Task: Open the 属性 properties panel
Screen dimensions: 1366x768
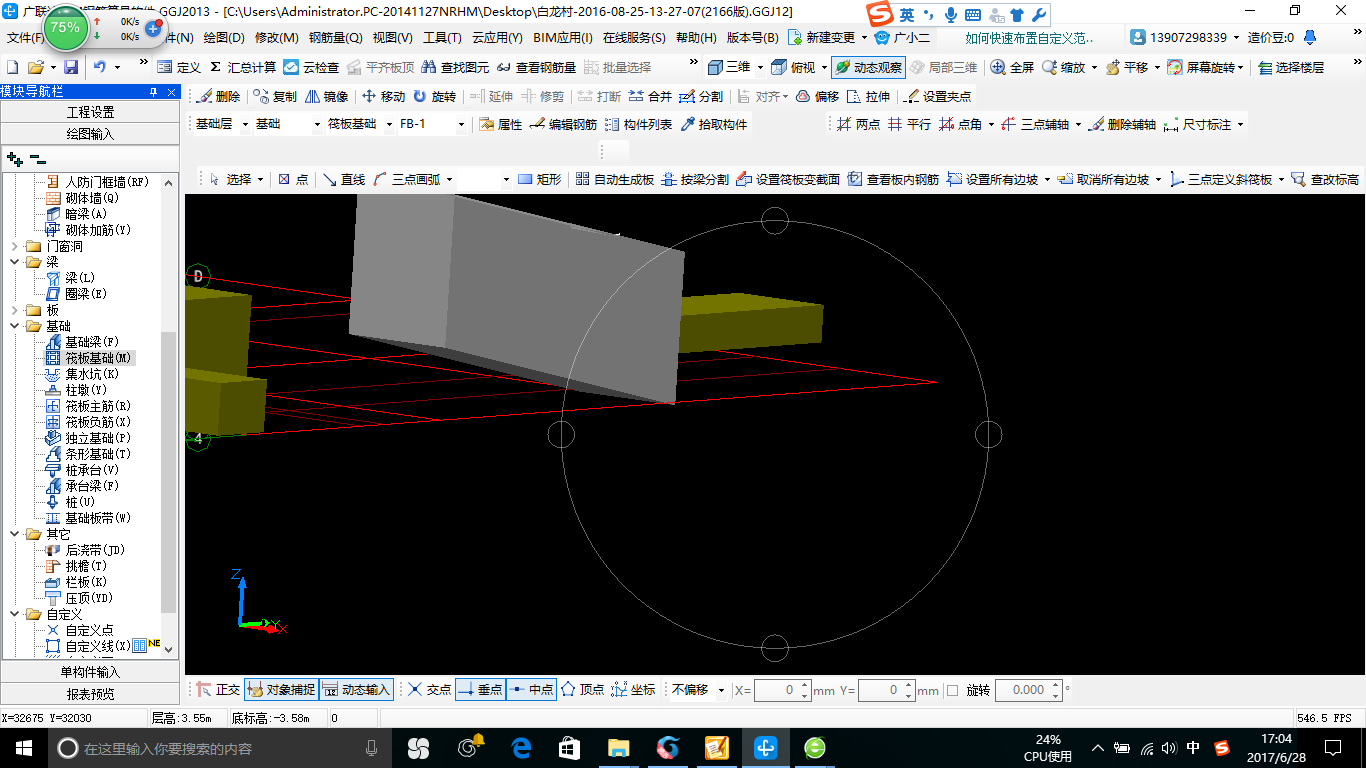Action: (500, 125)
